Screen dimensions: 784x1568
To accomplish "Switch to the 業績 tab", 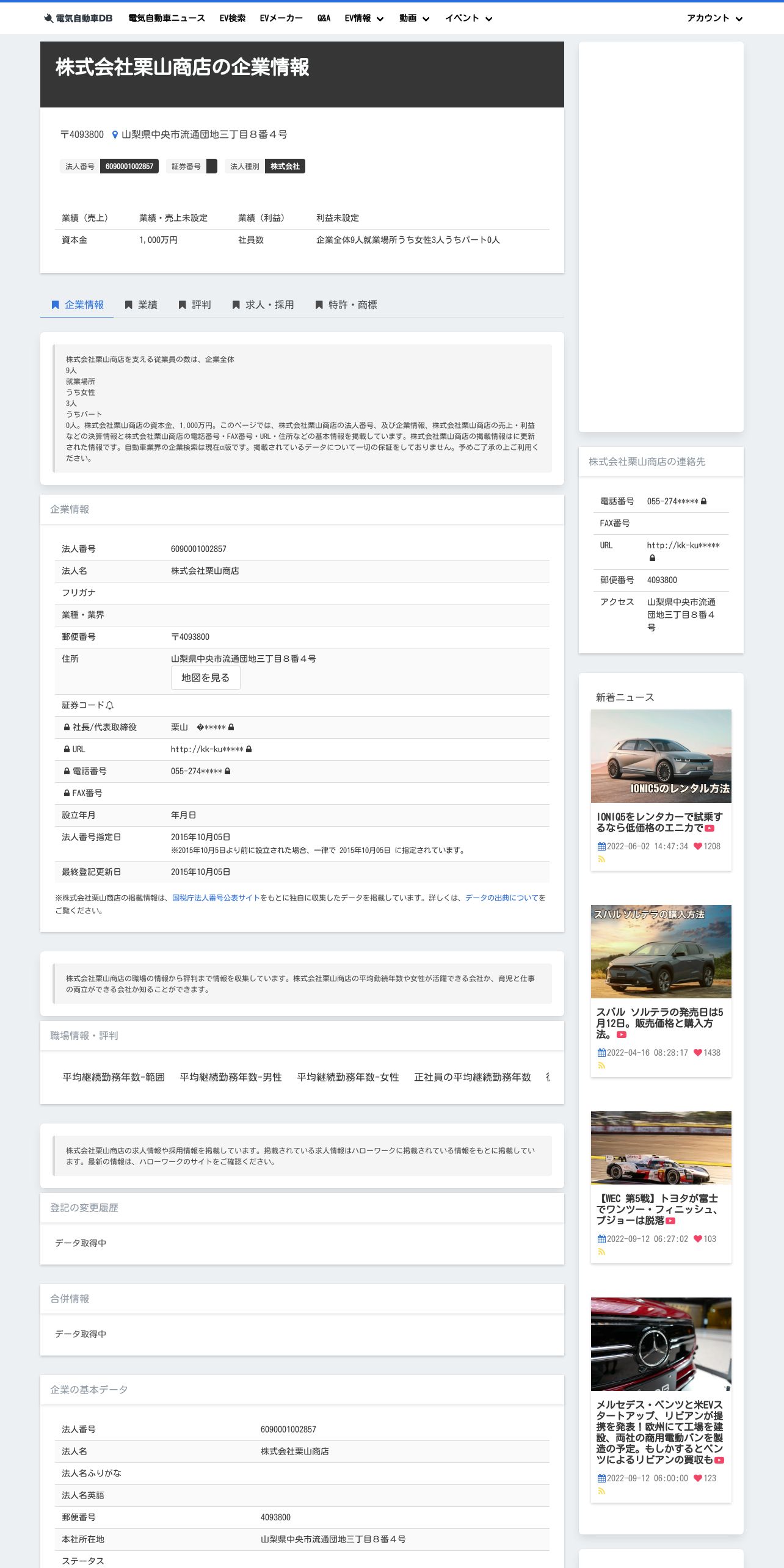I will pos(140,305).
